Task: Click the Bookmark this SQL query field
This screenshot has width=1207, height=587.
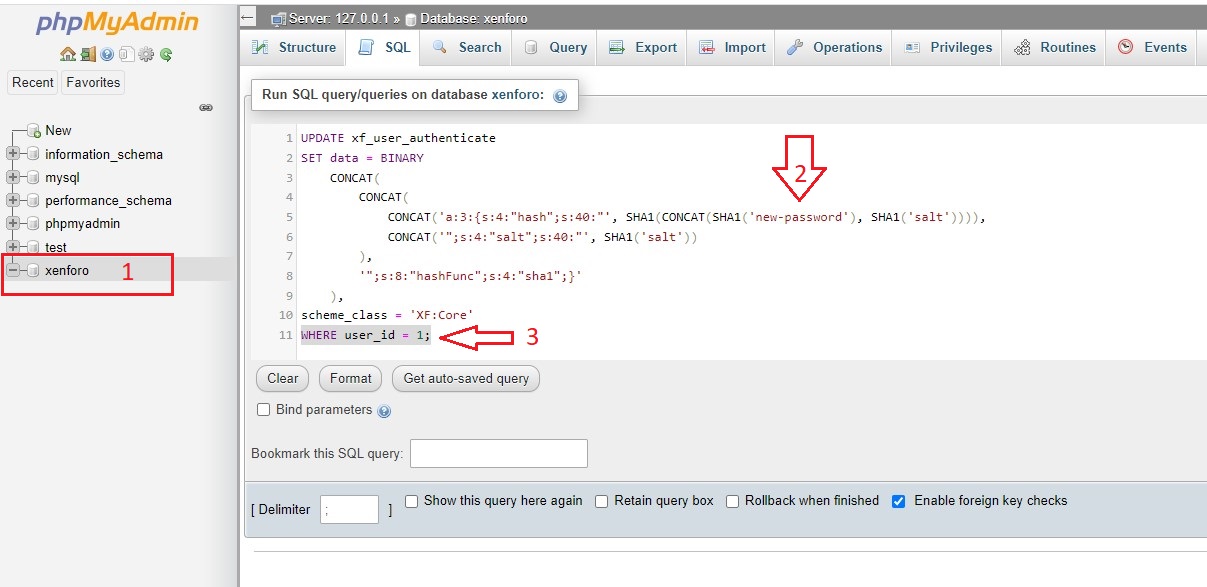Action: coord(499,453)
